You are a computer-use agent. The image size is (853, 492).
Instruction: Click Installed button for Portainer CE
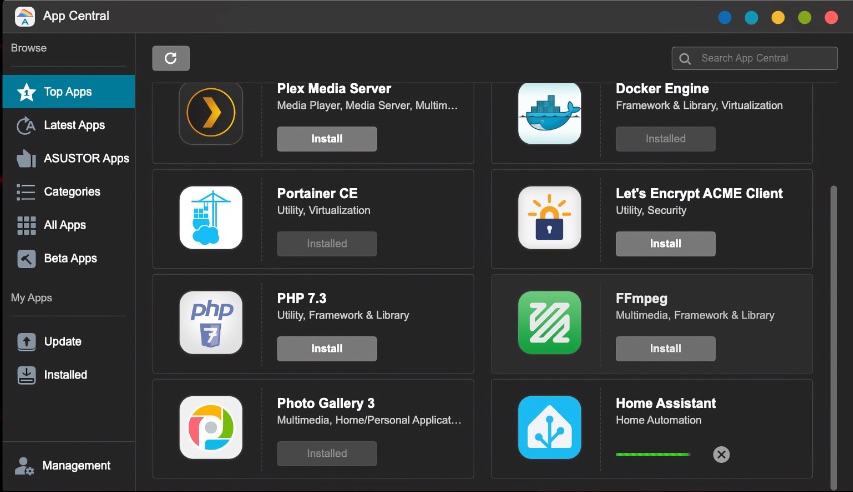[327, 244]
